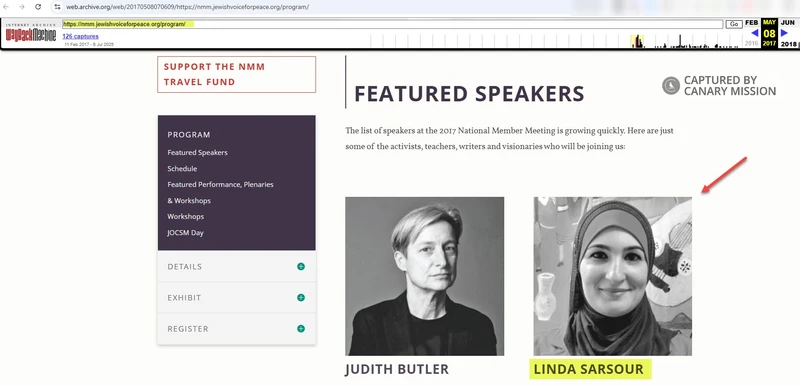Click the browser back arrow
The height and width of the screenshot is (386, 800).
[6, 7]
